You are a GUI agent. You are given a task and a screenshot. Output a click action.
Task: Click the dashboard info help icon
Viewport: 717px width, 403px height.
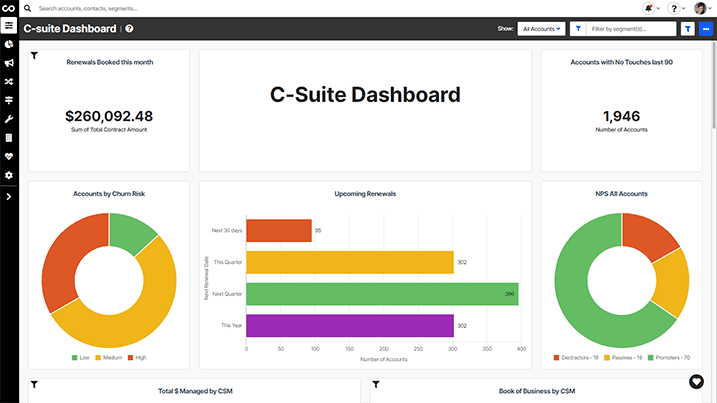pyautogui.click(x=129, y=29)
